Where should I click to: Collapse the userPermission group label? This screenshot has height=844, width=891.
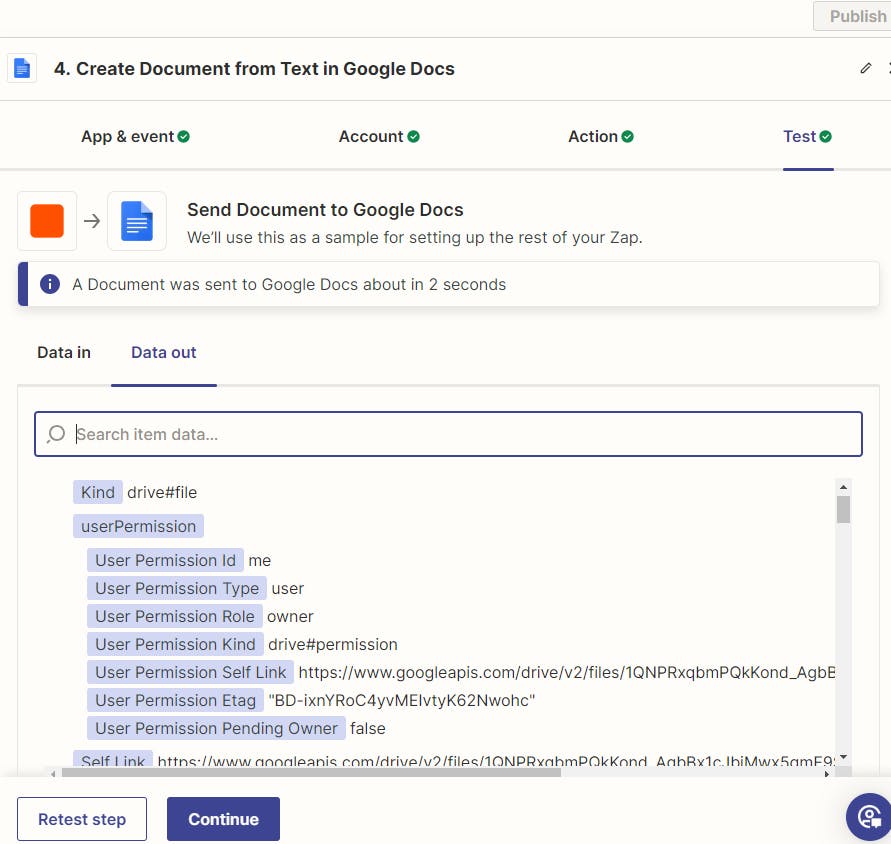coord(138,526)
